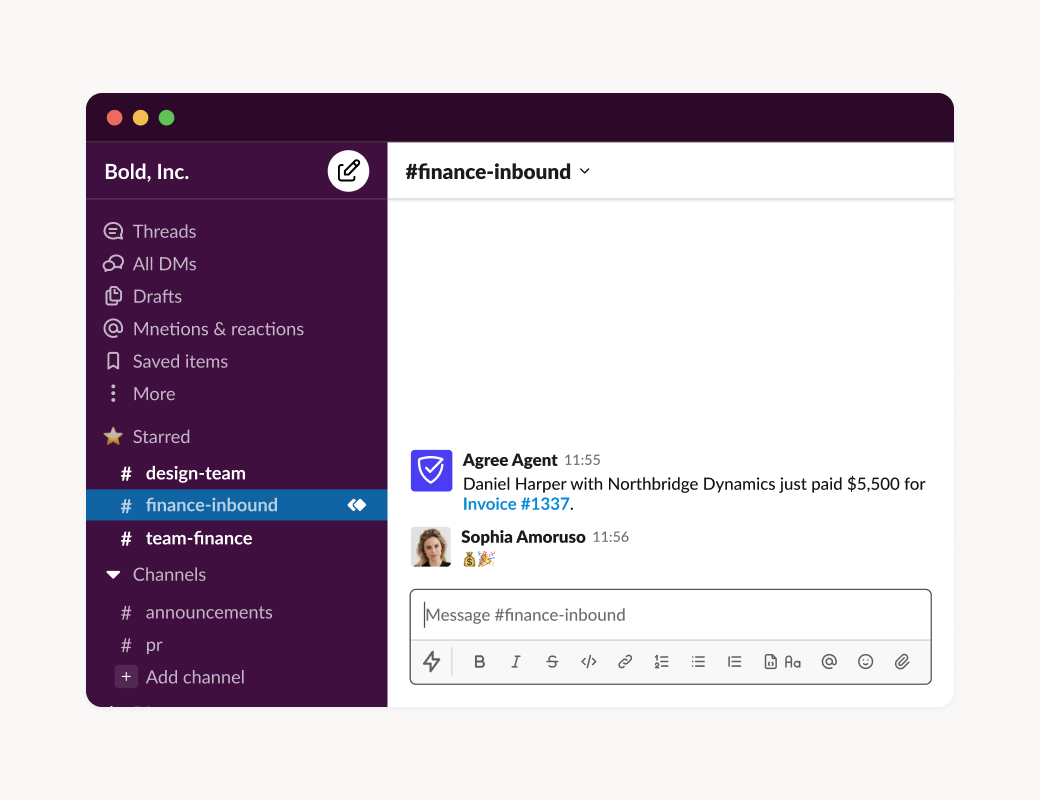Click Add channel in the sidebar
This screenshot has width=1040, height=800.
194,677
